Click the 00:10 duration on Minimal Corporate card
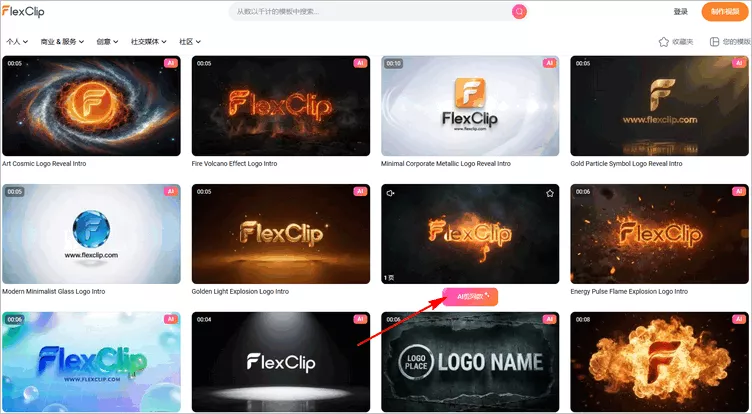The image size is (752, 414). (x=393, y=63)
